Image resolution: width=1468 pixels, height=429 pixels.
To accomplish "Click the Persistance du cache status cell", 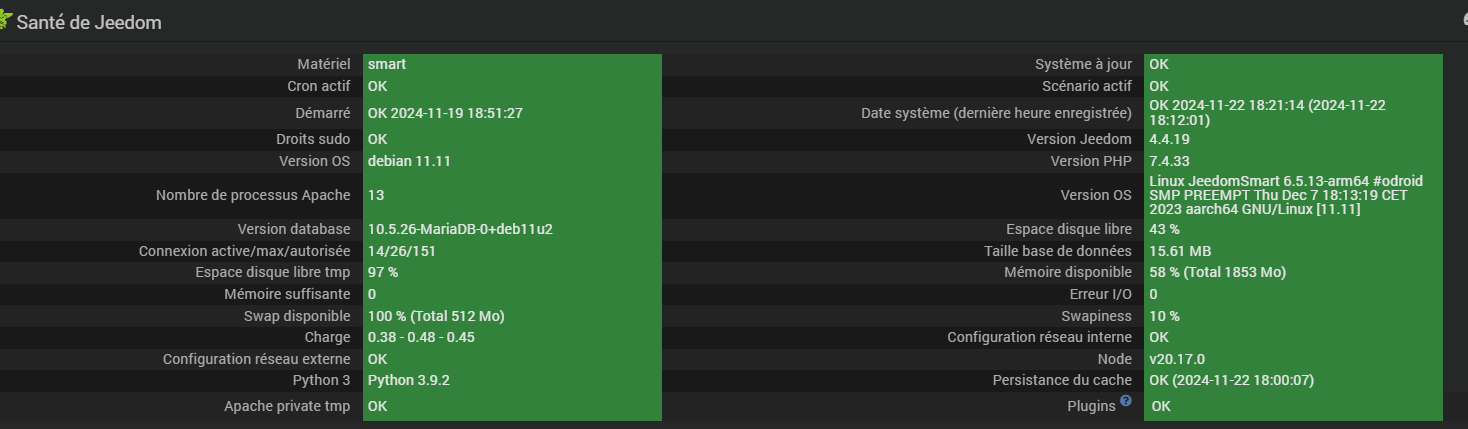I will click(x=1229, y=380).
